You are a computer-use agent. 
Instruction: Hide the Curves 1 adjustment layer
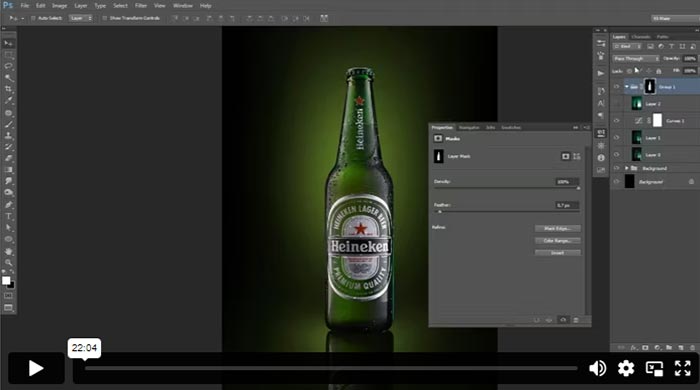(617, 121)
